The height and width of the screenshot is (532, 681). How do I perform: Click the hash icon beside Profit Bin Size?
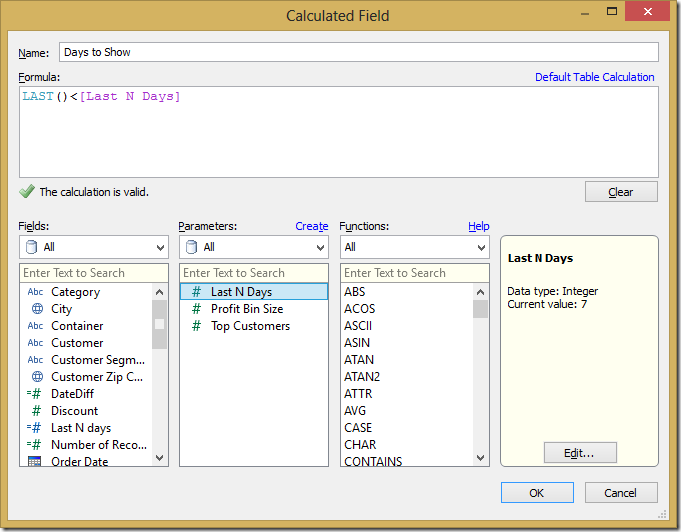[x=196, y=309]
